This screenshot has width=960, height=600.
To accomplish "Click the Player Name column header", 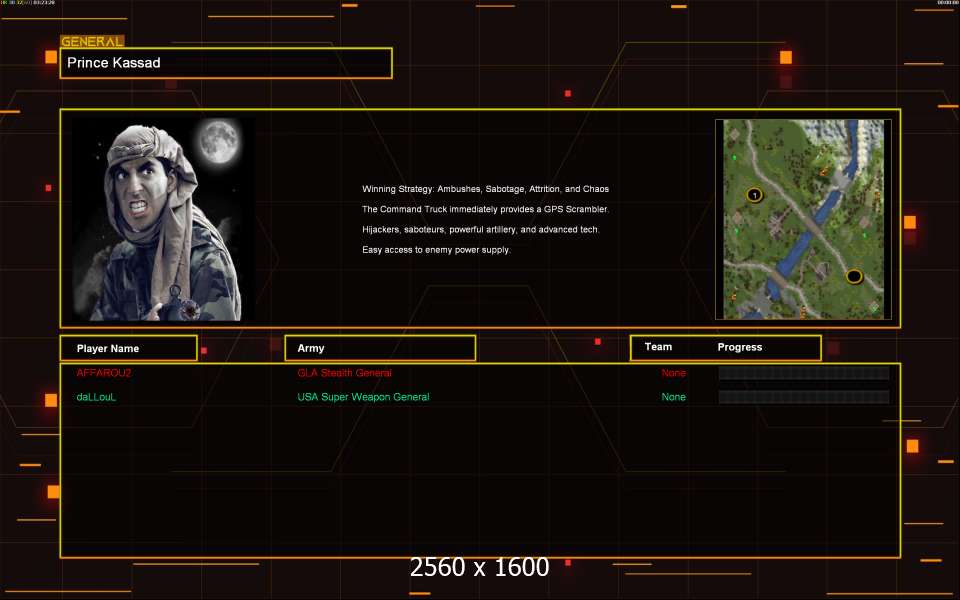I will click(128, 348).
